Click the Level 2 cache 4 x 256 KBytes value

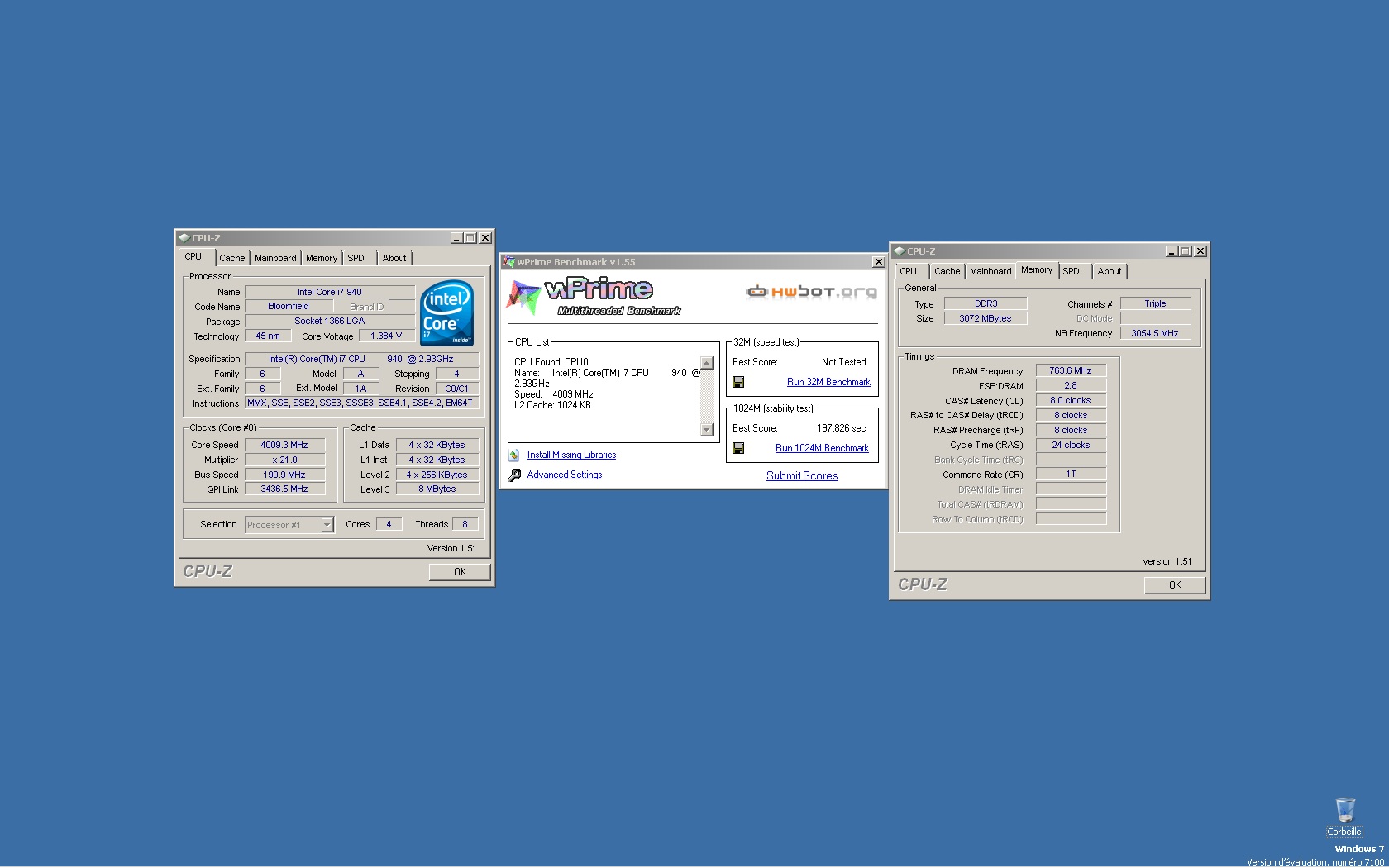click(x=437, y=475)
